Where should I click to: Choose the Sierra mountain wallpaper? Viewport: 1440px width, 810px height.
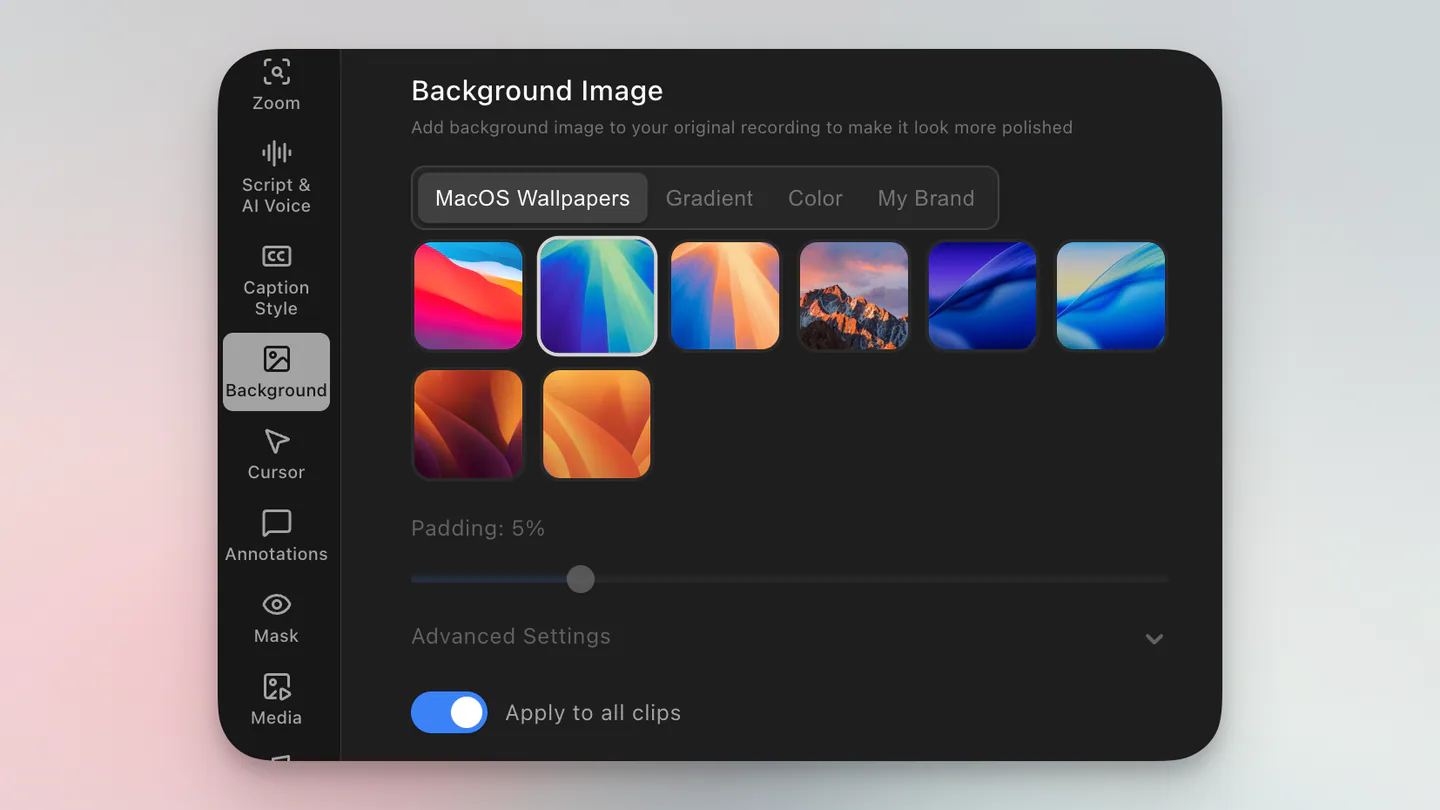point(854,296)
